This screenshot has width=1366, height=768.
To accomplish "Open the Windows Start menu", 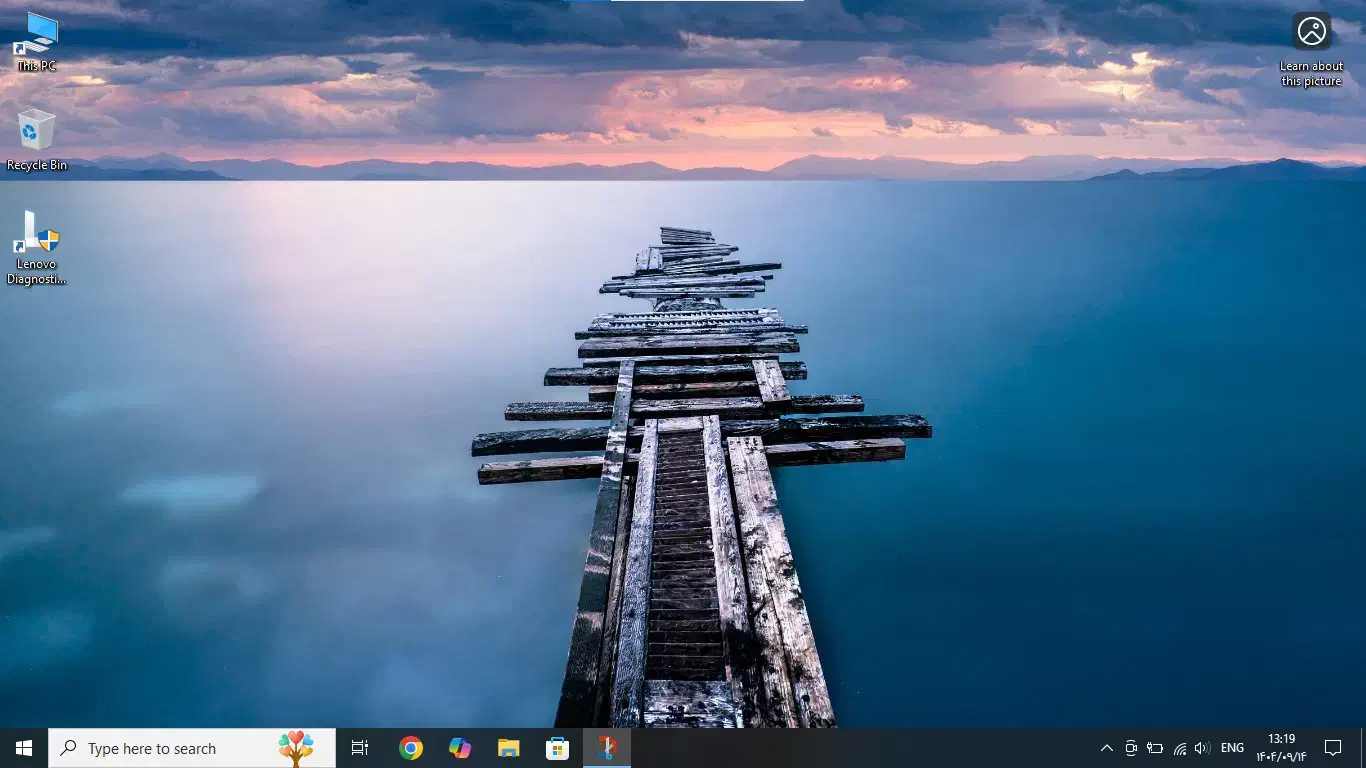I will point(22,747).
